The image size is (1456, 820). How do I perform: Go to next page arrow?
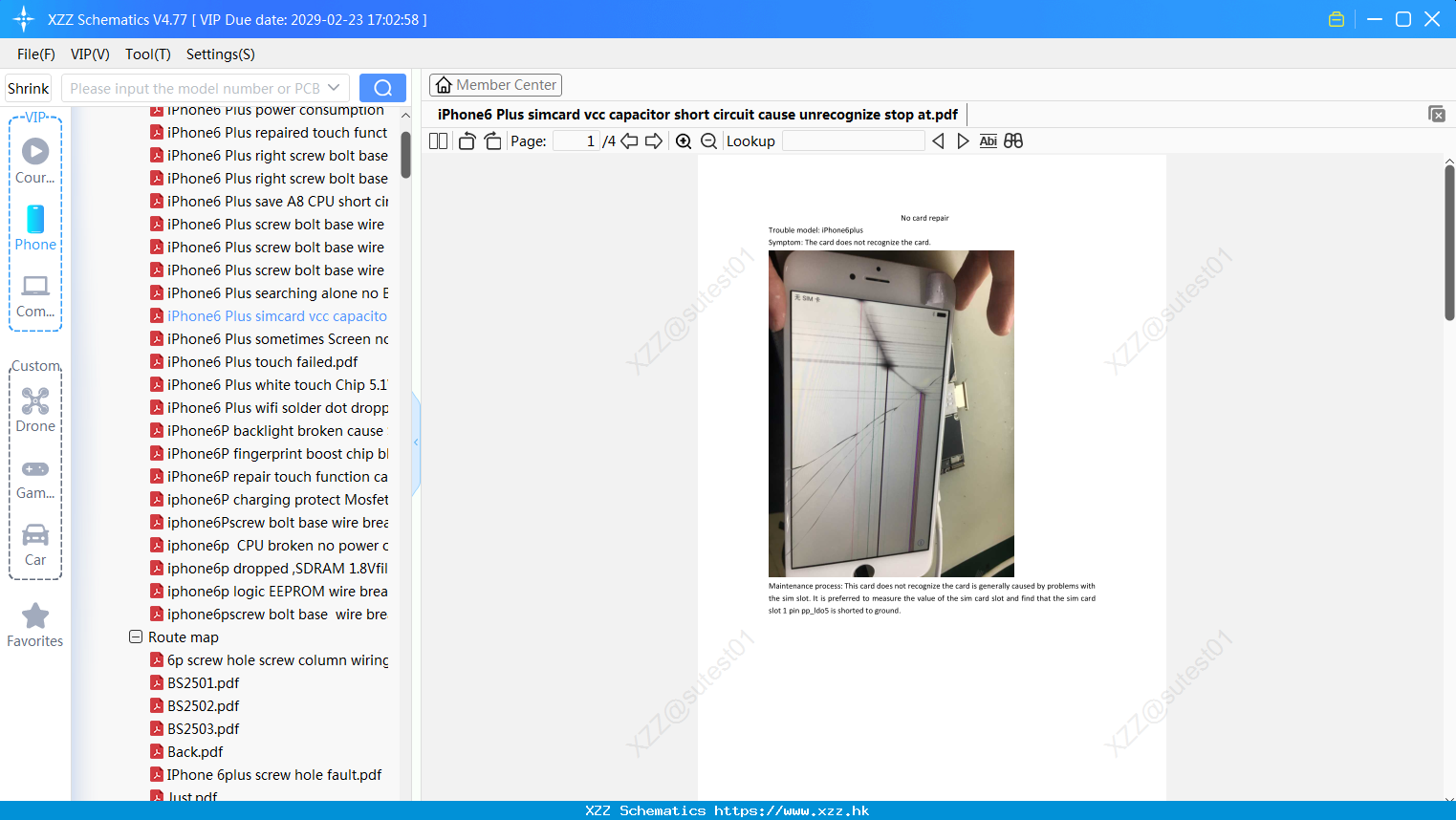coord(654,140)
